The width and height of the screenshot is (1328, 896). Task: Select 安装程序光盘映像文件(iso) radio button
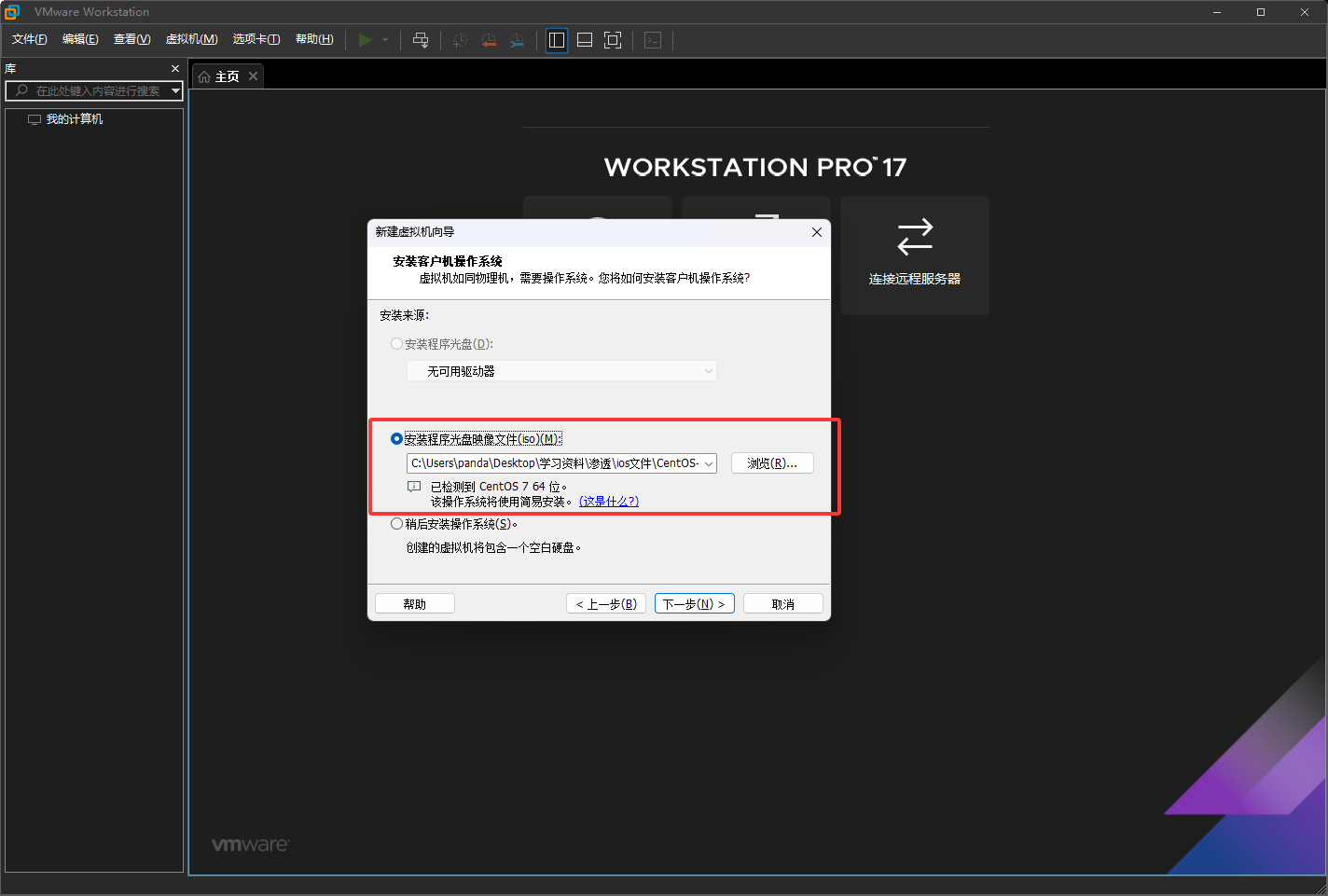coord(396,439)
